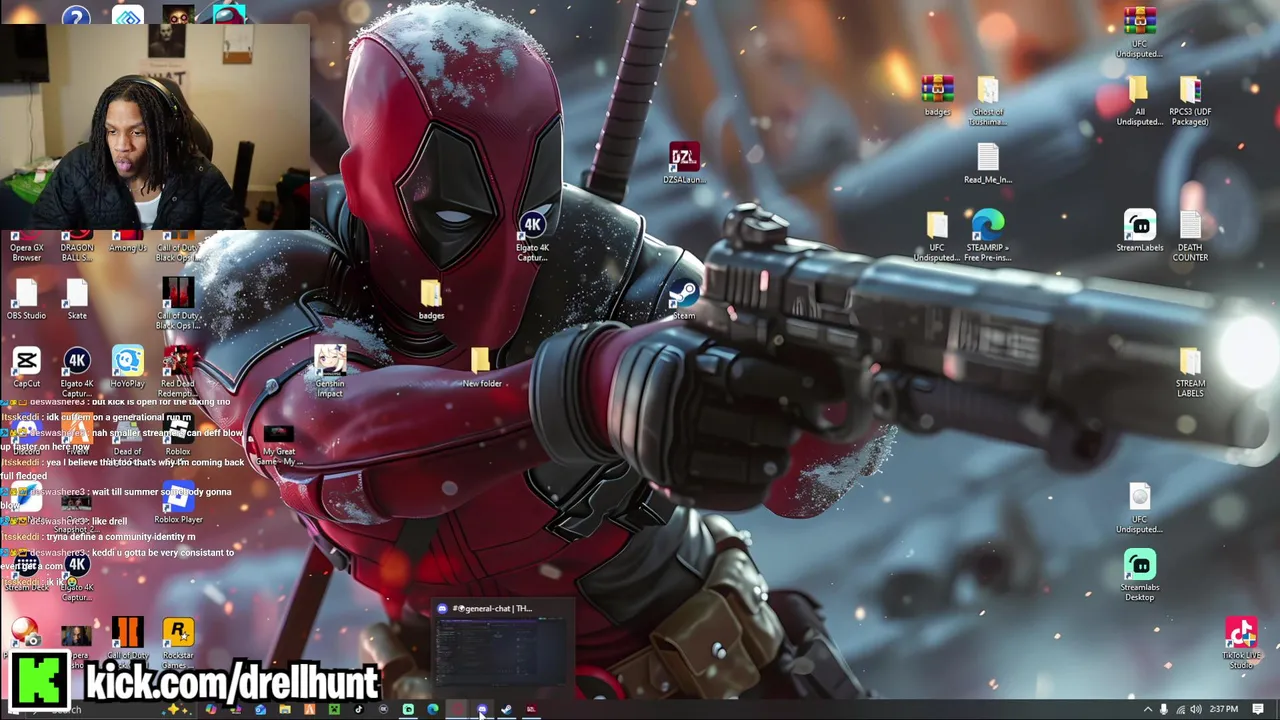Open Ghost of Tsushima folder
Screen dimensions: 1280x720
click(988, 100)
